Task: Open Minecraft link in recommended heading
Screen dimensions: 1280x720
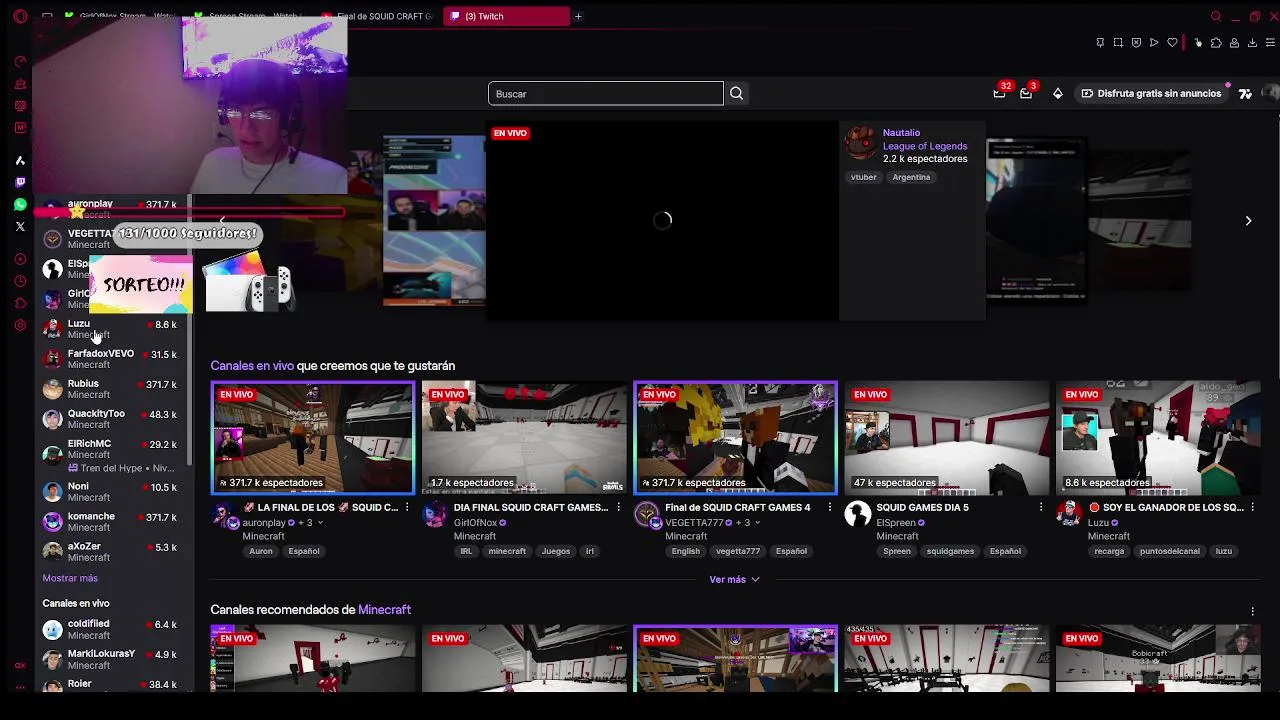Action: [x=384, y=610]
